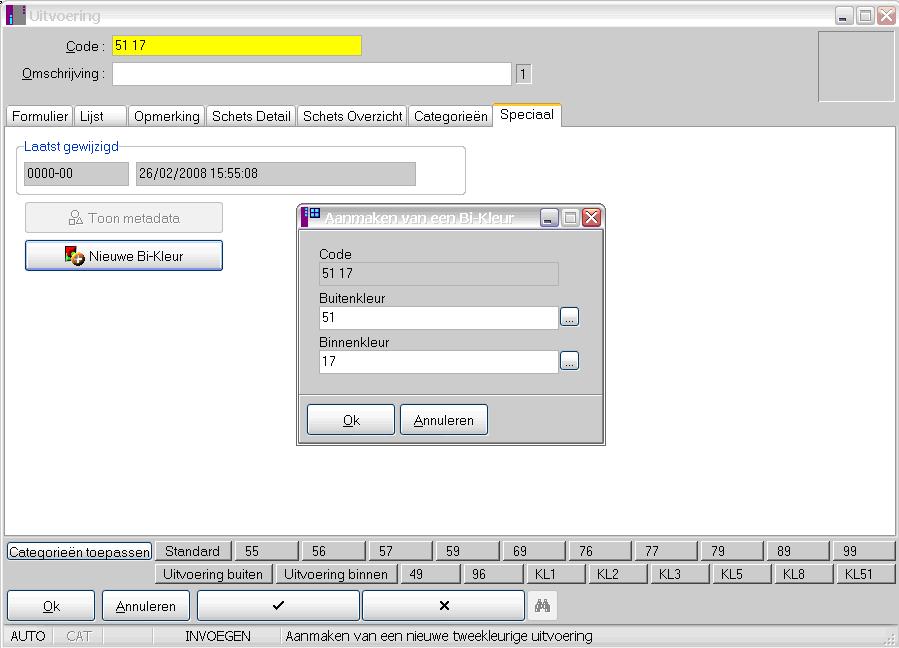Open the Buitenkleur browse button
This screenshot has width=899, height=648.
click(x=569, y=317)
